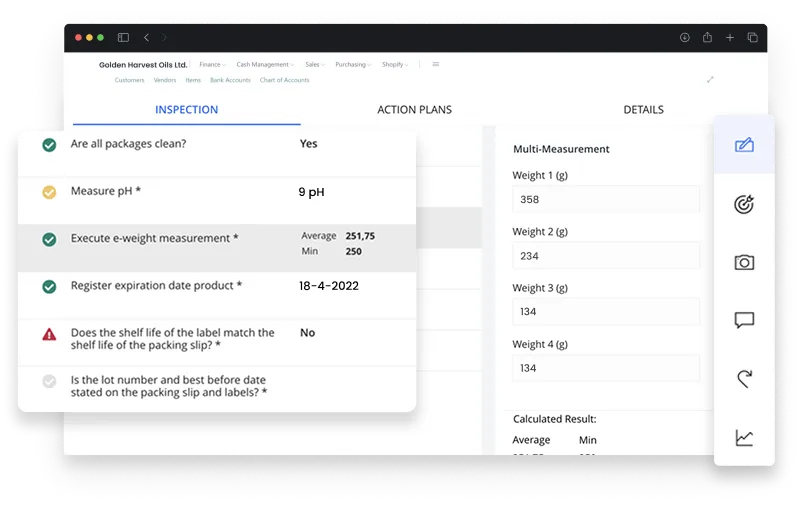
Task: Click green check for Register expiration date
Action: point(49,286)
